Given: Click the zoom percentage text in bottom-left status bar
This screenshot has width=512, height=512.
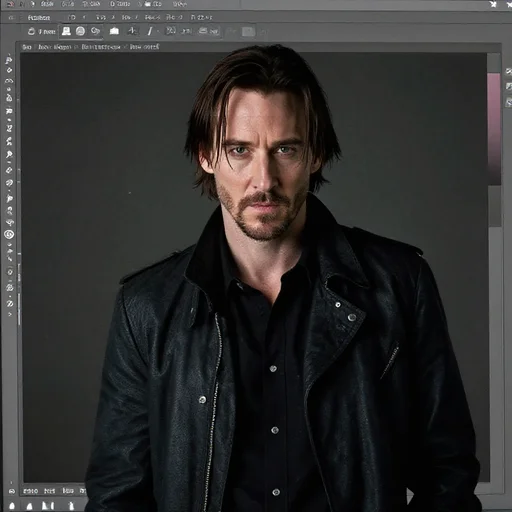Looking at the screenshot, I should tap(30, 491).
